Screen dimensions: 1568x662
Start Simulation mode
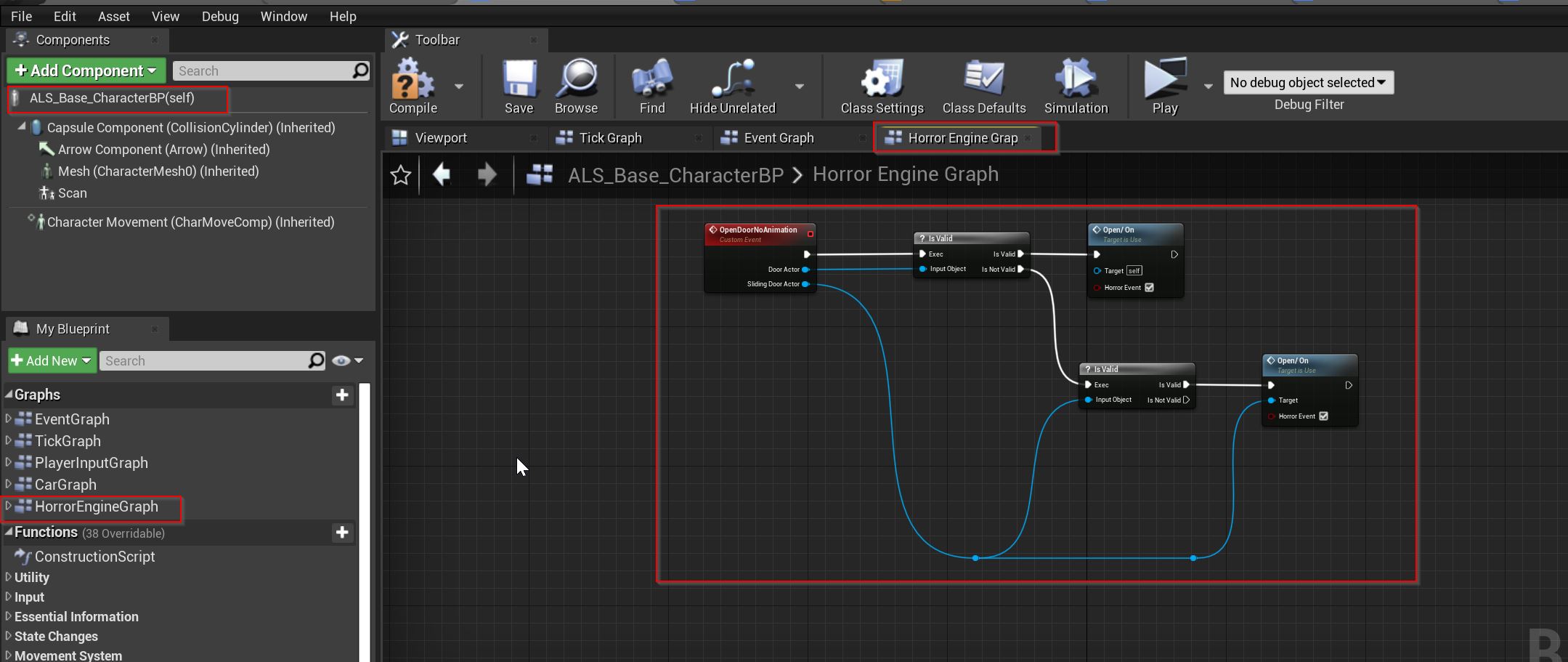coord(1076,86)
